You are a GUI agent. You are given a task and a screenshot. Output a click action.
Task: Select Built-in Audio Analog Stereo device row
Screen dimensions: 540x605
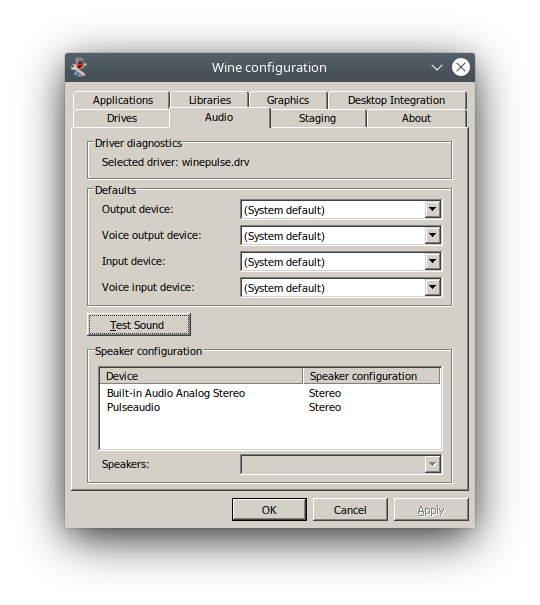(x=270, y=393)
